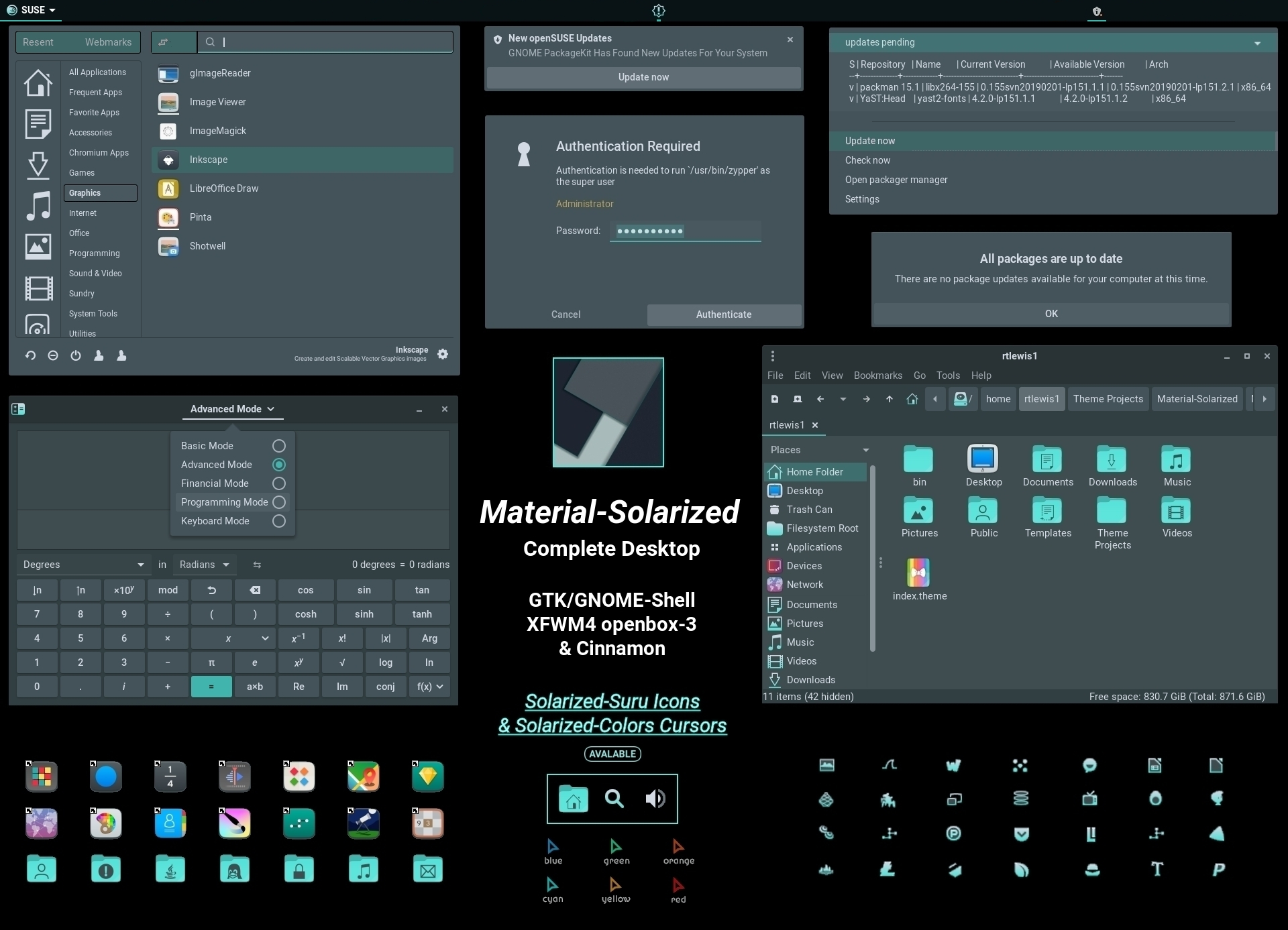Click the equals button in the calculator

[211, 687]
